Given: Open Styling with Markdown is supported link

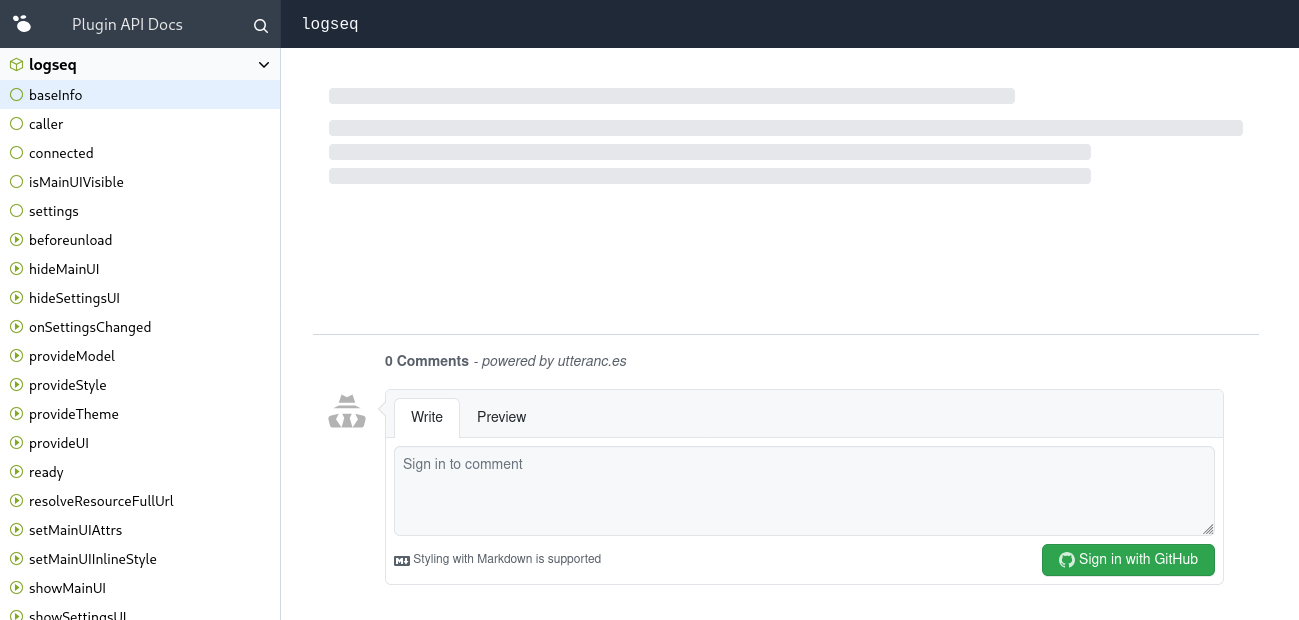Looking at the screenshot, I should pos(507,559).
